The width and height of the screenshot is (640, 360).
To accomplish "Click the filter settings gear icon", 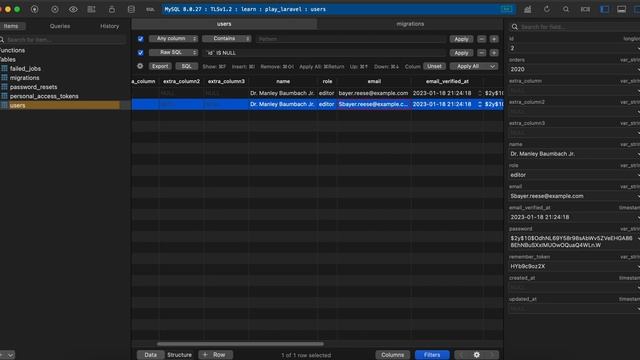I will [x=140, y=66].
